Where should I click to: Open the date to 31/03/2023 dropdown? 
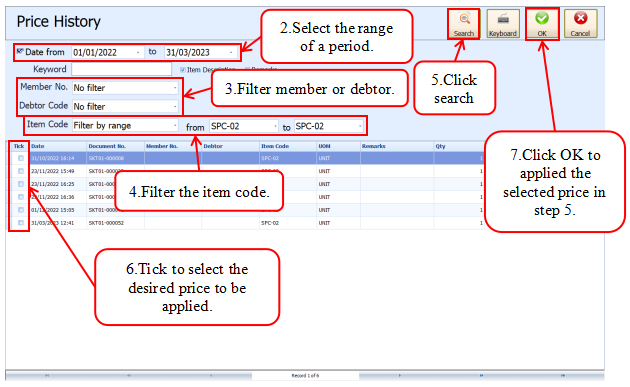[231, 53]
